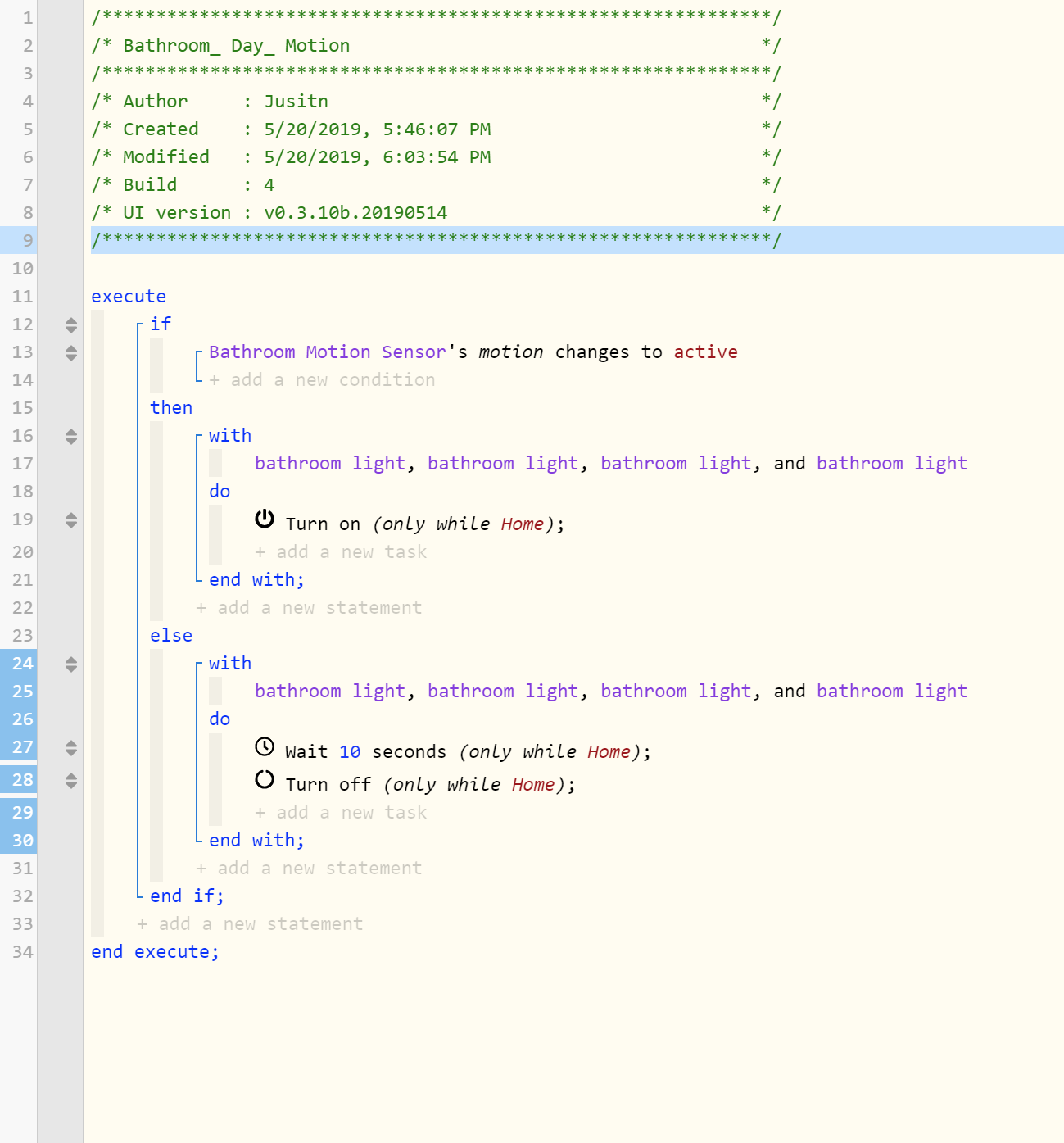This screenshot has width=1064, height=1143.
Task: Click first 'bathroom light' on line 25
Action: (330, 691)
